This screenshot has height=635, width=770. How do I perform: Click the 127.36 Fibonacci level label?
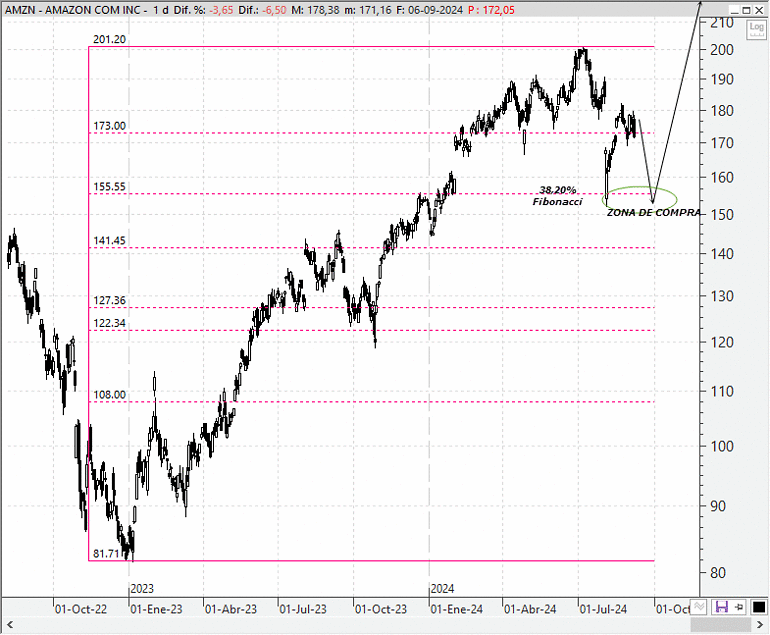pyautogui.click(x=109, y=301)
